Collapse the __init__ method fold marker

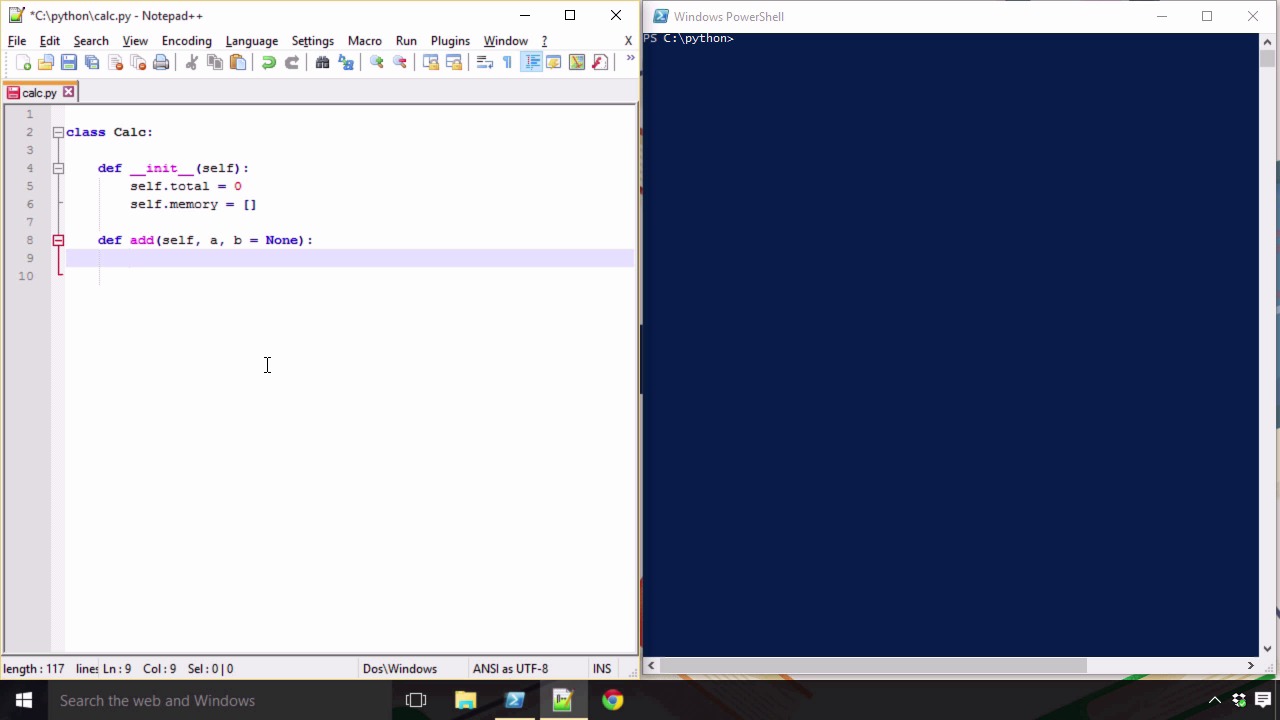click(58, 168)
